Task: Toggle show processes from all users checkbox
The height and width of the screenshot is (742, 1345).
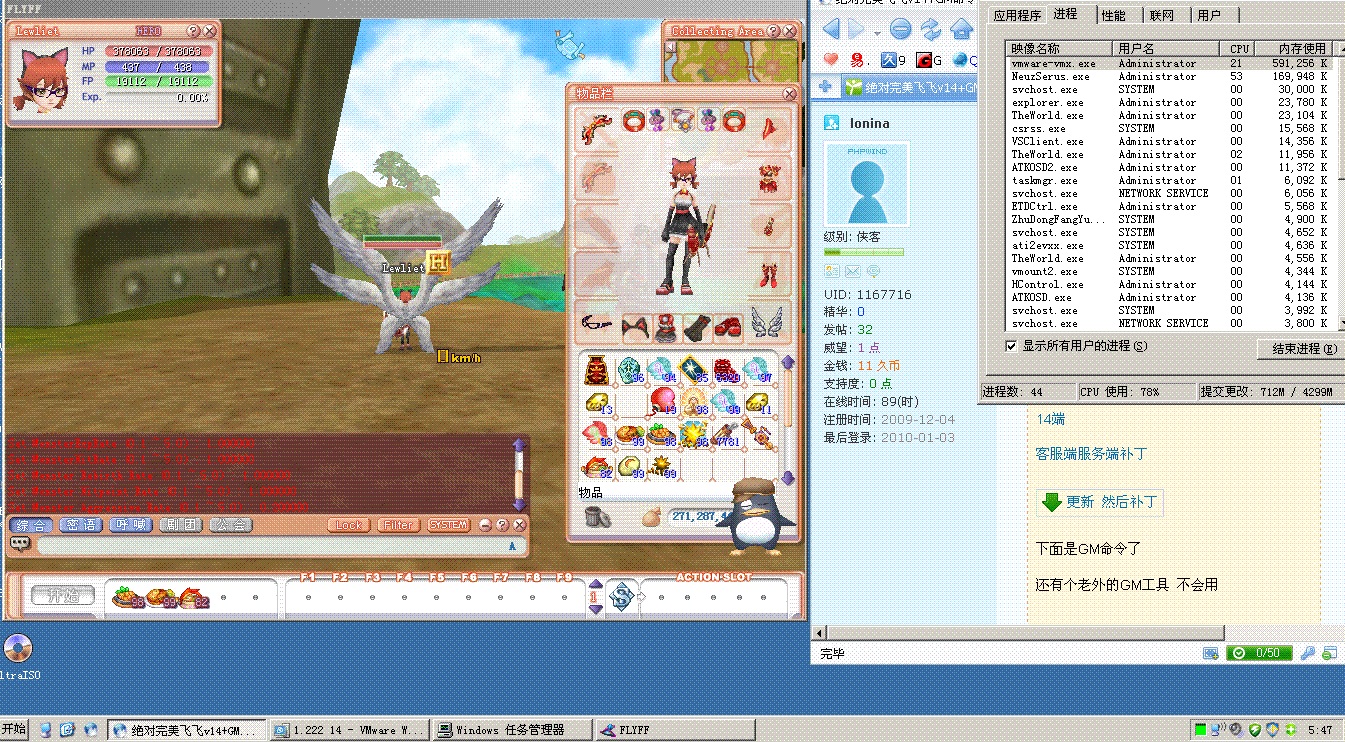Action: click(1011, 345)
